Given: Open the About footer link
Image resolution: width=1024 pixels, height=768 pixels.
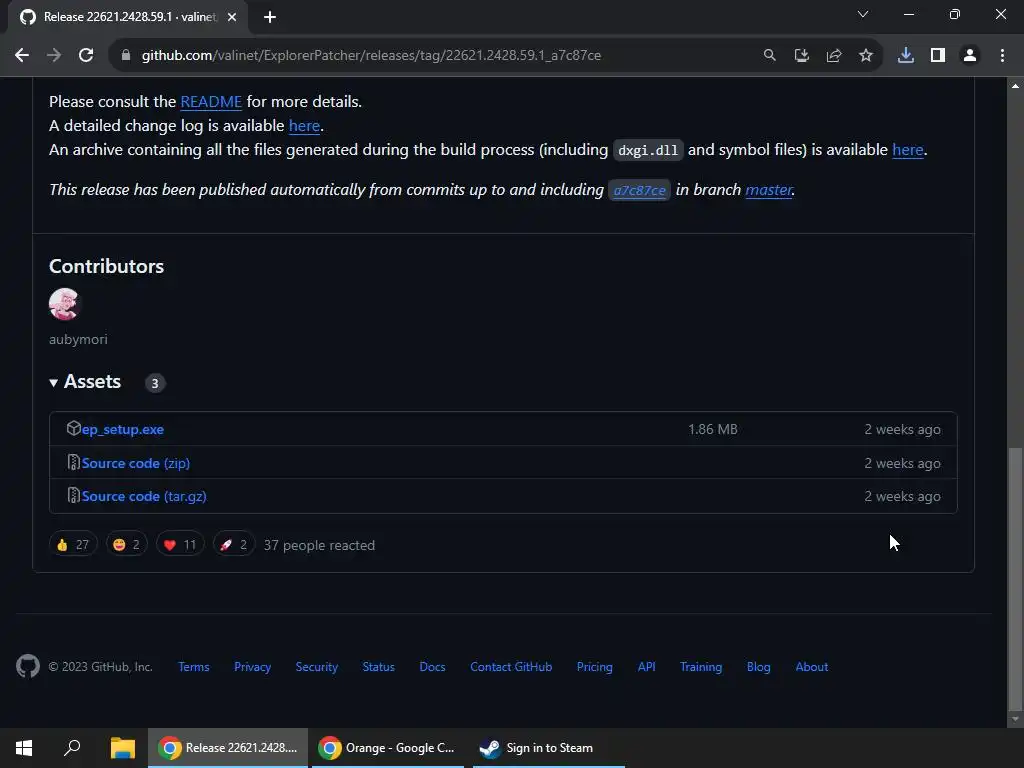Looking at the screenshot, I should click(812, 667).
